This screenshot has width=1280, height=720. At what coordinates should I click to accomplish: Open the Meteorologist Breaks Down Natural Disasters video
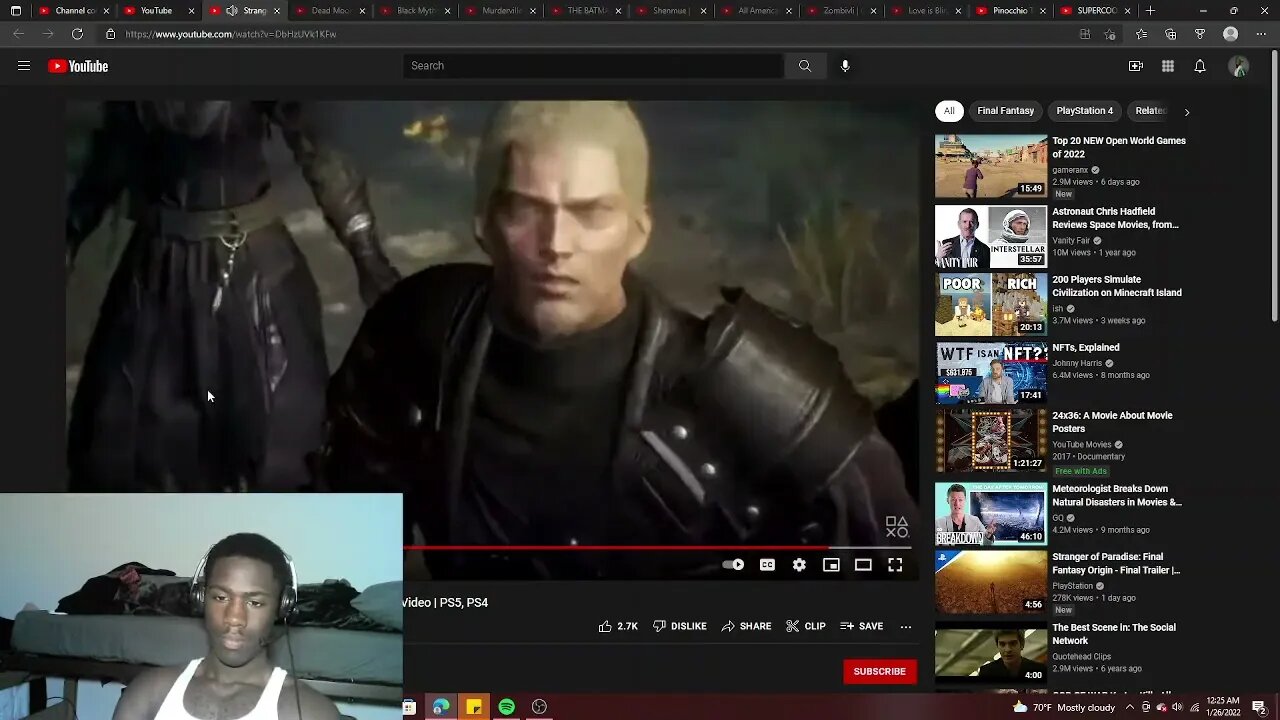coord(1116,495)
